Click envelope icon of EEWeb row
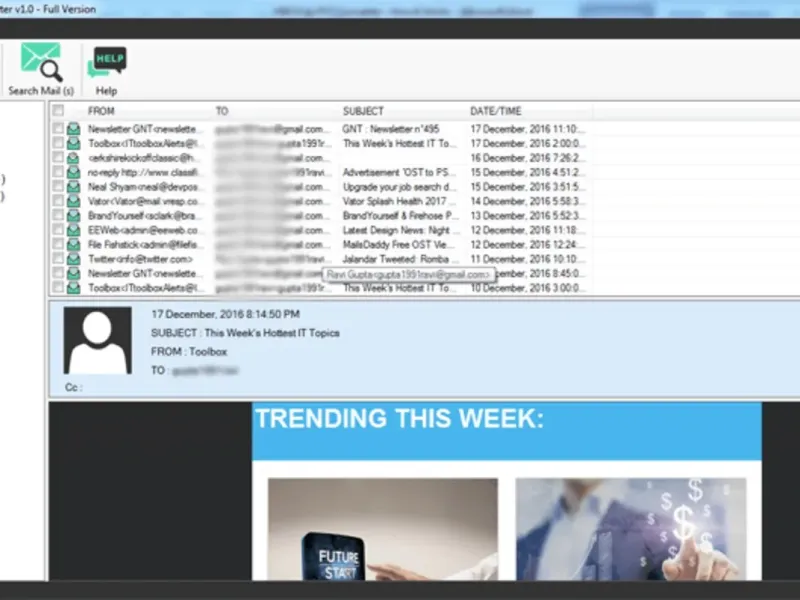The width and height of the screenshot is (800, 600). (73, 230)
